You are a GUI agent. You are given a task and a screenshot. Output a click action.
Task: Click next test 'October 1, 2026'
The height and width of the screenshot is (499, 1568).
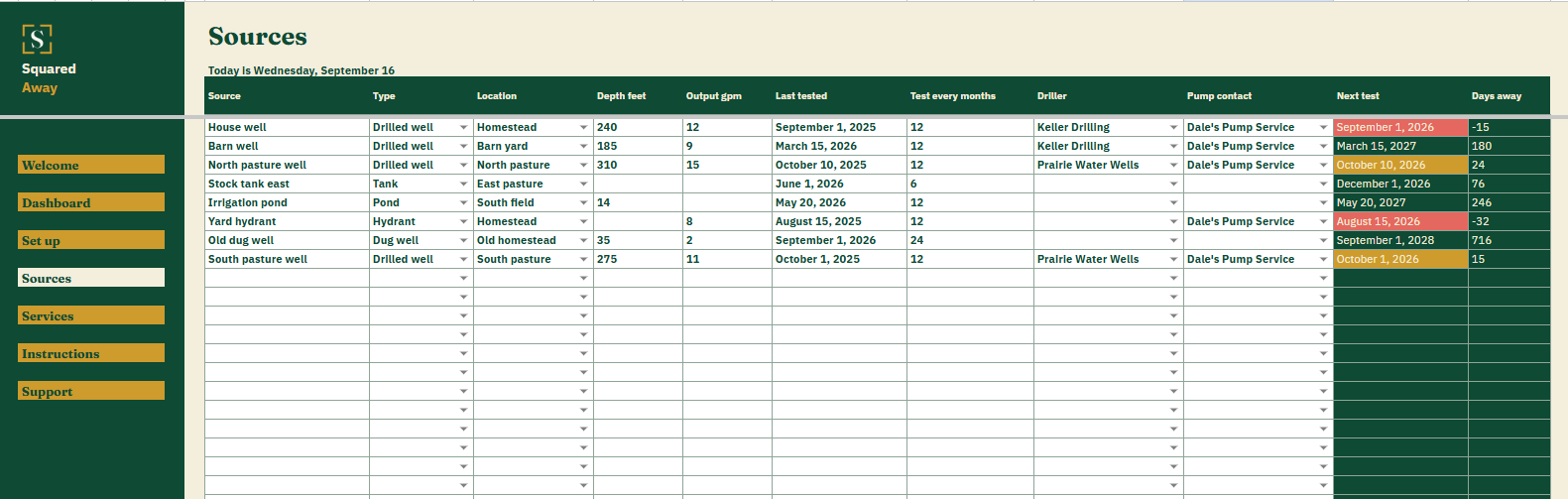click(1400, 259)
